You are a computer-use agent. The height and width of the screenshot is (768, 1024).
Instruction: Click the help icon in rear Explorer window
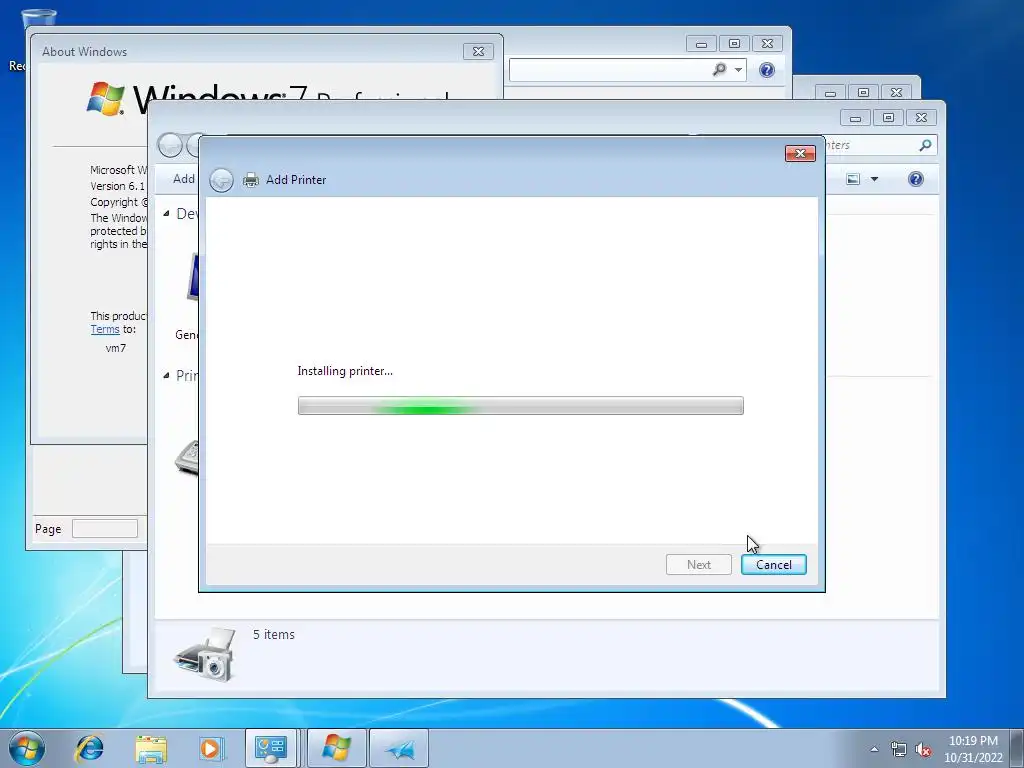[767, 70]
